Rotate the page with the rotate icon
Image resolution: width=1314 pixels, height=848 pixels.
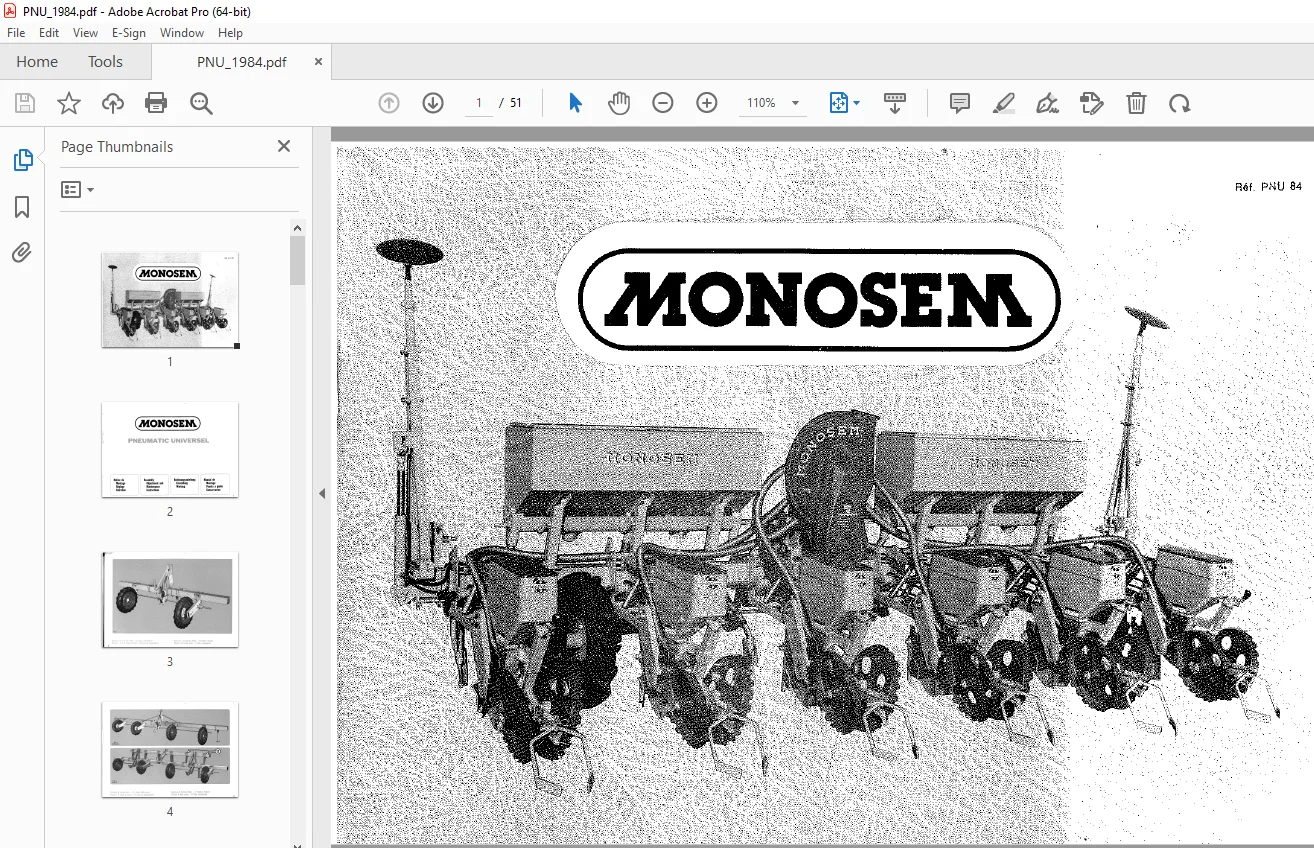point(1180,103)
